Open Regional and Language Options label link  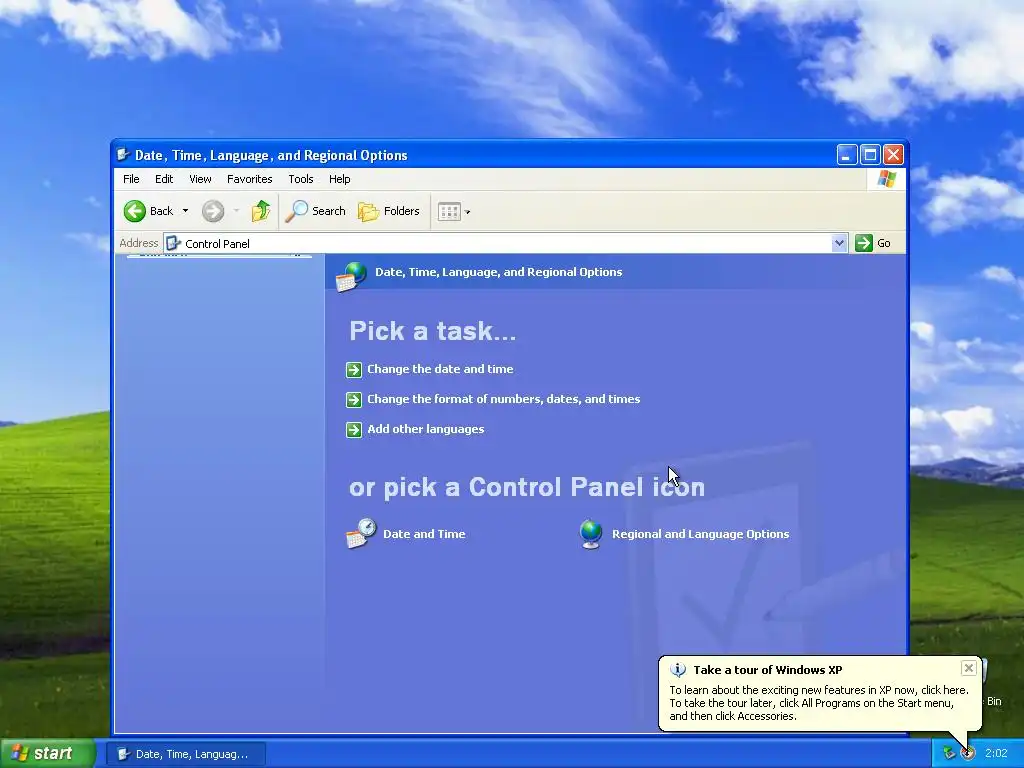pos(700,534)
